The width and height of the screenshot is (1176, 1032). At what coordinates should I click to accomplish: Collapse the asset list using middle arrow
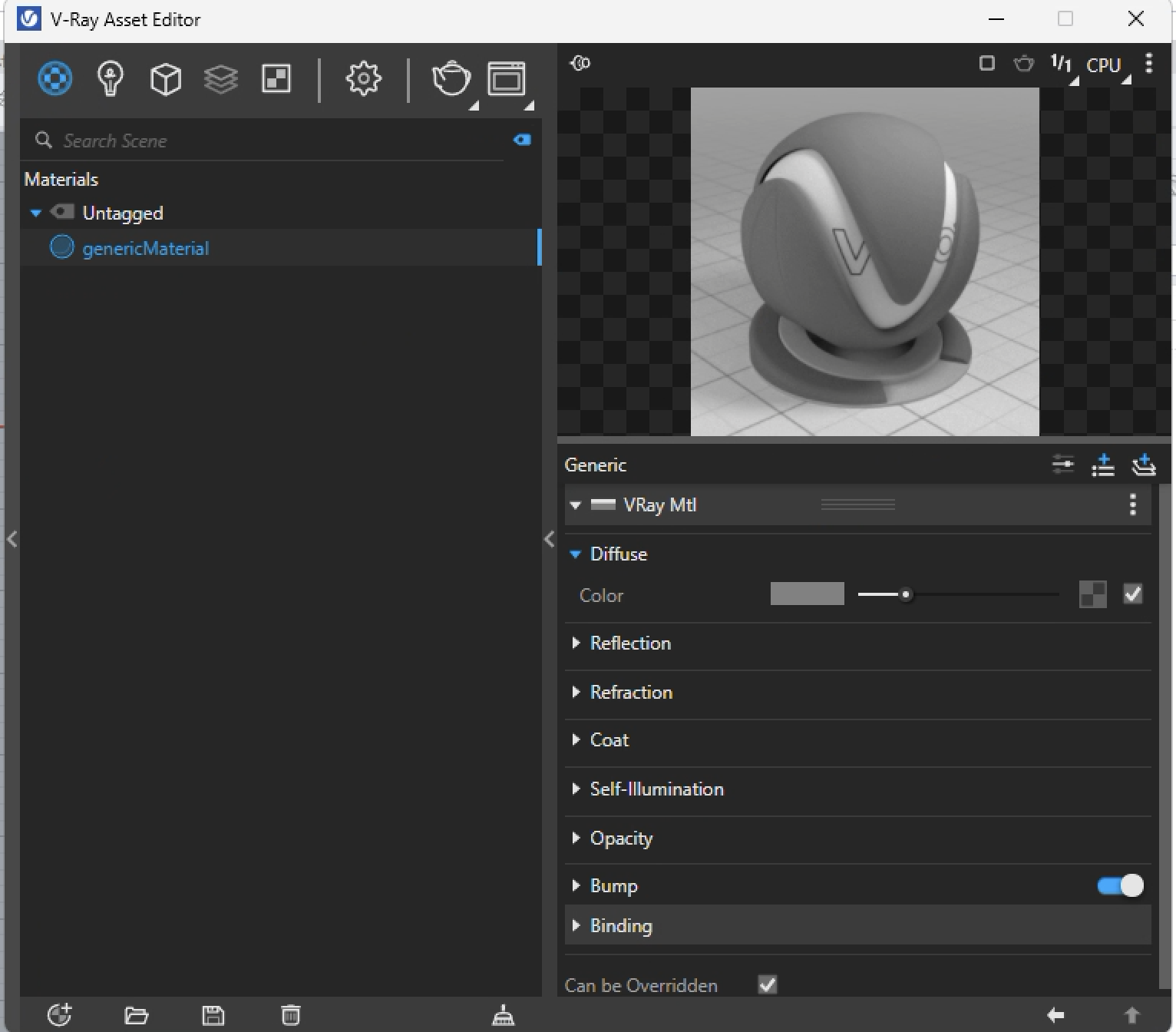tap(549, 539)
